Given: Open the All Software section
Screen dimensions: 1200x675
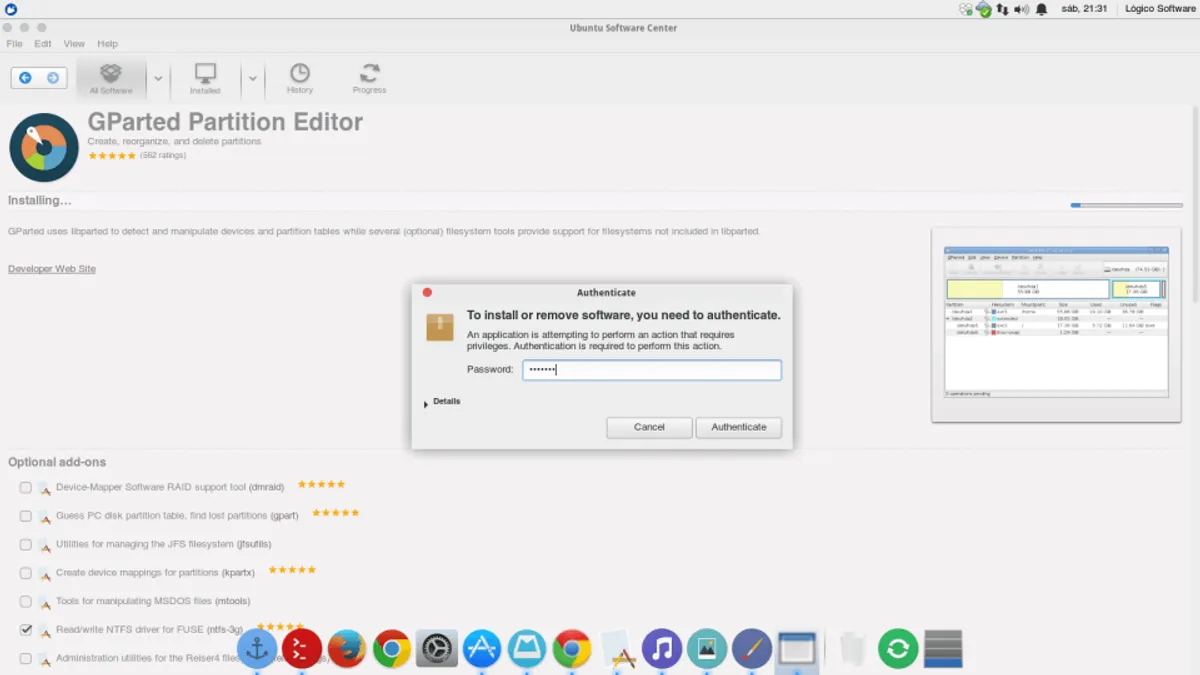Looking at the screenshot, I should click(111, 78).
